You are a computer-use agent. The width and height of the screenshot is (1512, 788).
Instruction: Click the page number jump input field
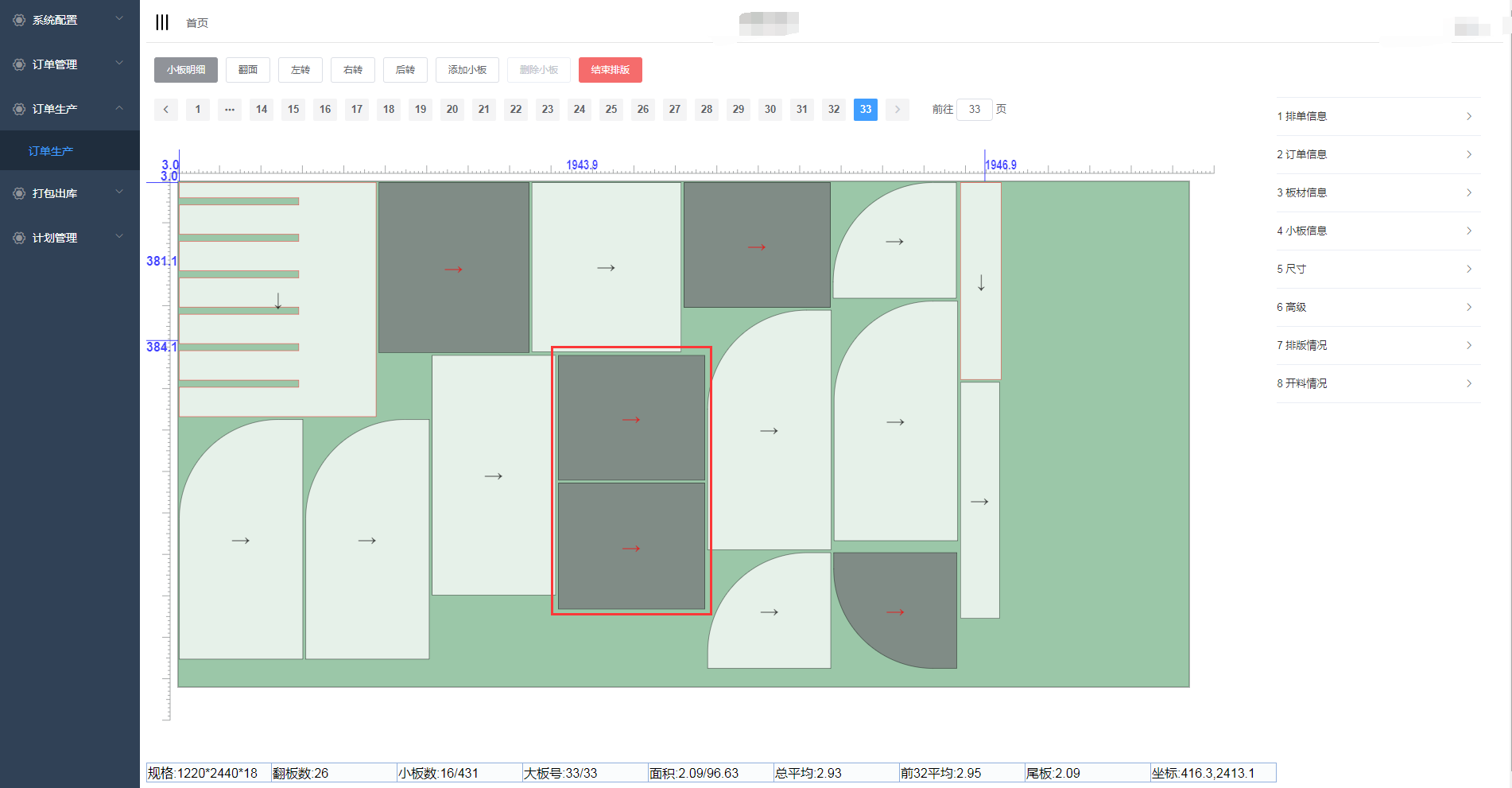click(x=975, y=110)
